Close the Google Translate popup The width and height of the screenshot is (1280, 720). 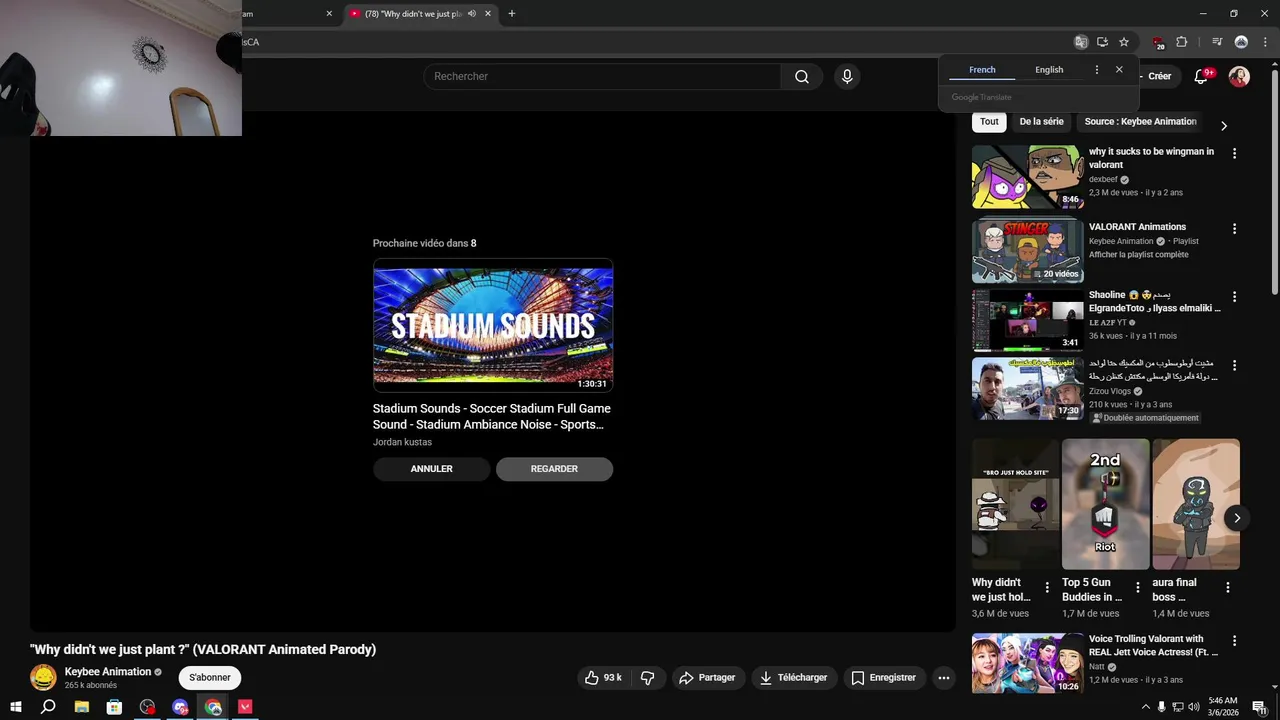[x=1119, y=70]
